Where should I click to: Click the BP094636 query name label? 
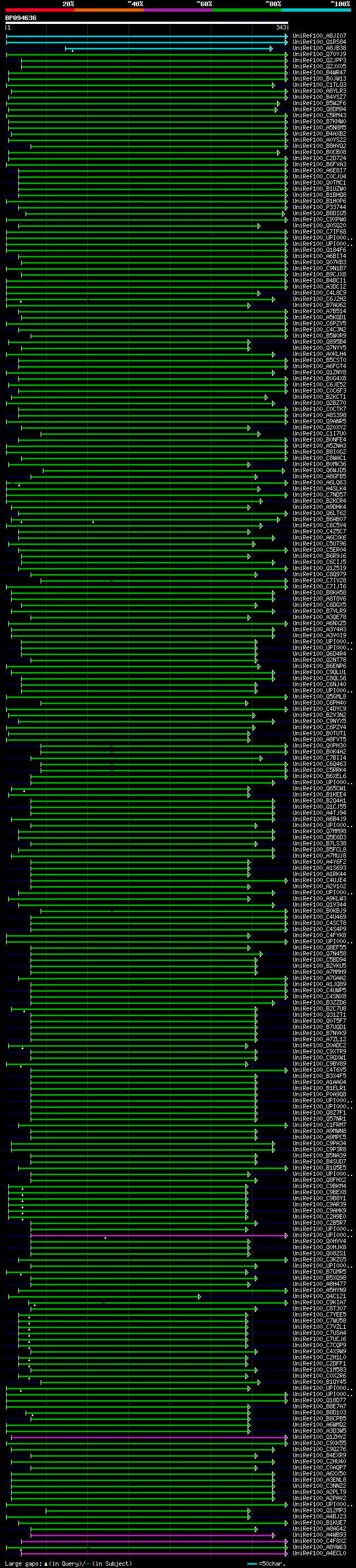pyautogui.click(x=21, y=18)
